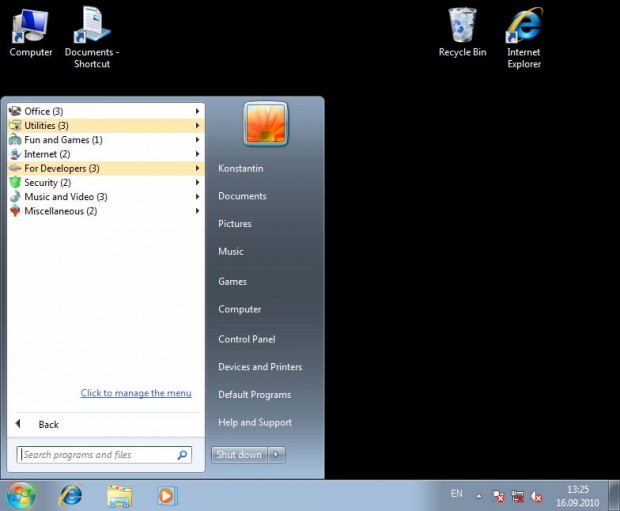
Task: Focus the Search programs and files box
Action: click(x=104, y=455)
